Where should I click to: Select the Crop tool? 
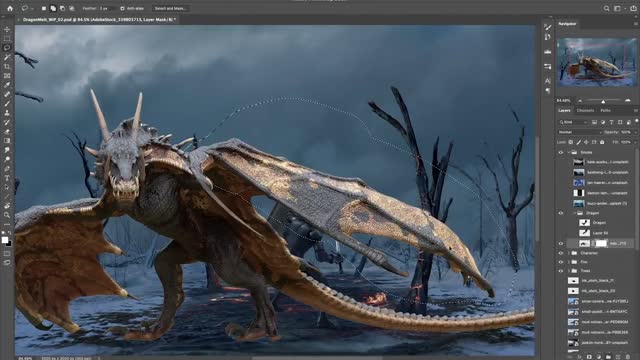[x=7, y=66]
